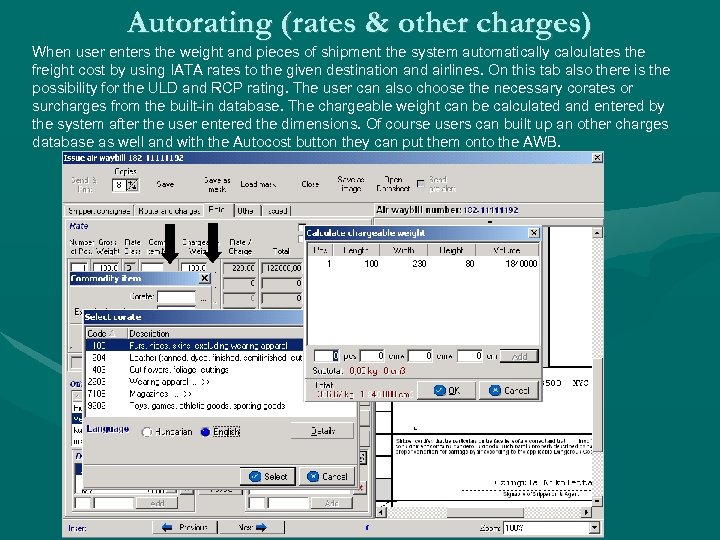Select corate row Cut flowers, foliage, cuttings

194,369
